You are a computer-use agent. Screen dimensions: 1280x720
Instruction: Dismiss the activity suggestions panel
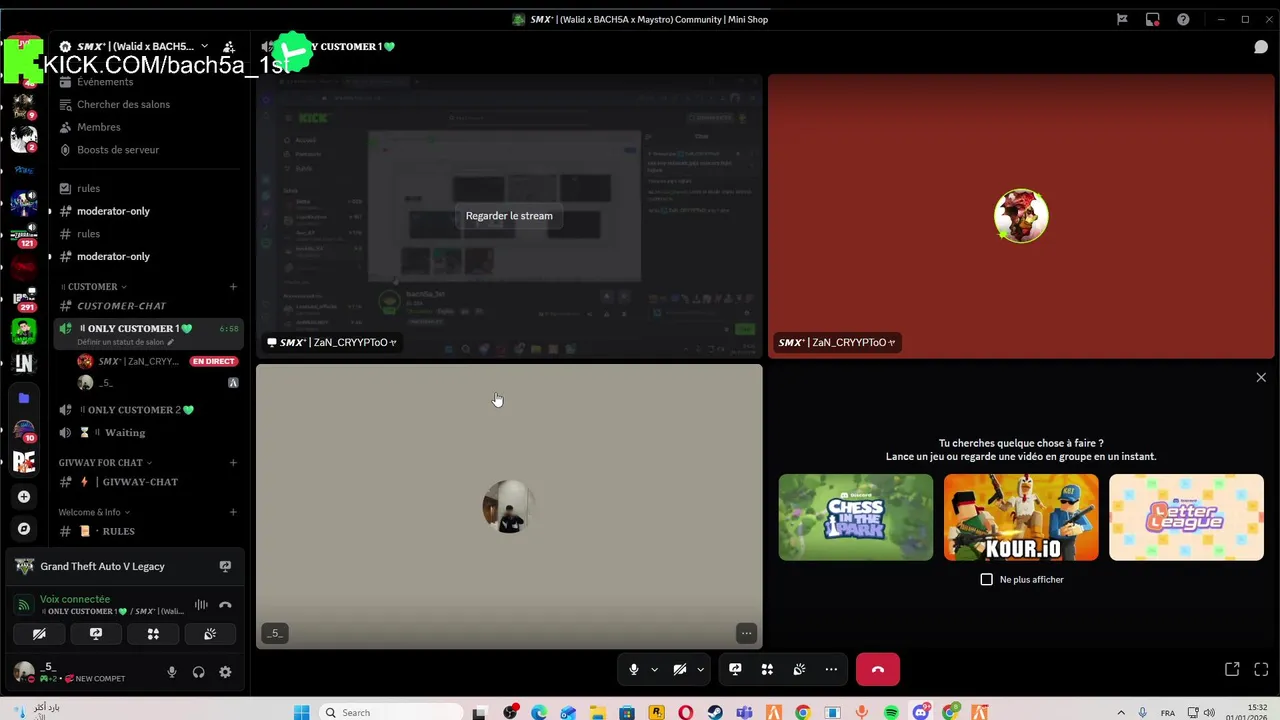tap(1261, 377)
